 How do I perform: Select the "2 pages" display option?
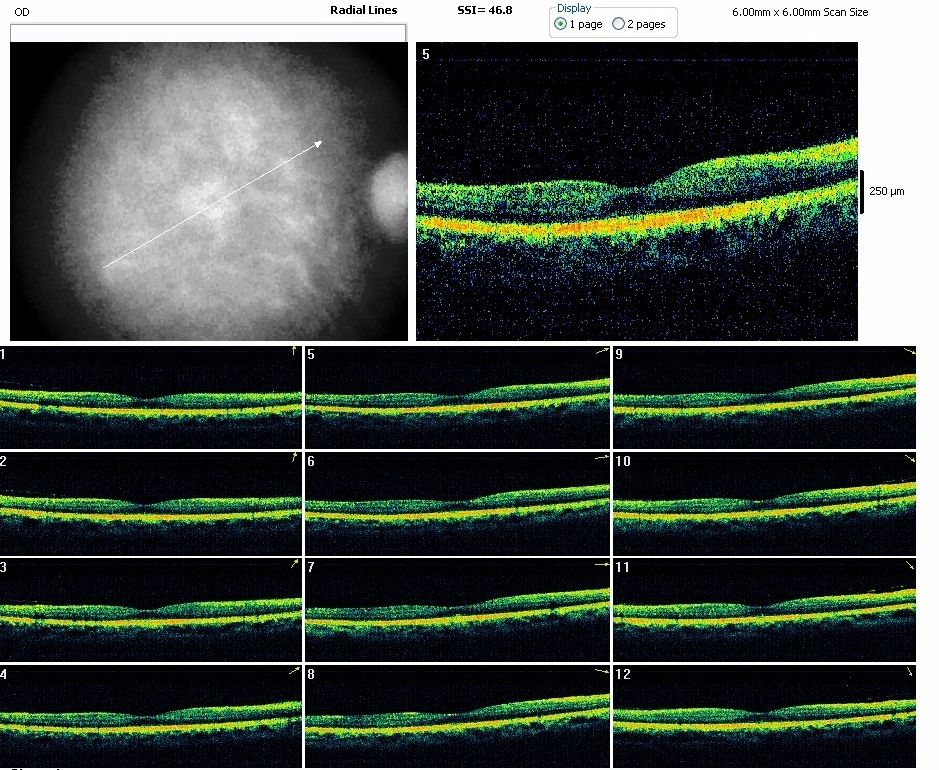[x=618, y=24]
